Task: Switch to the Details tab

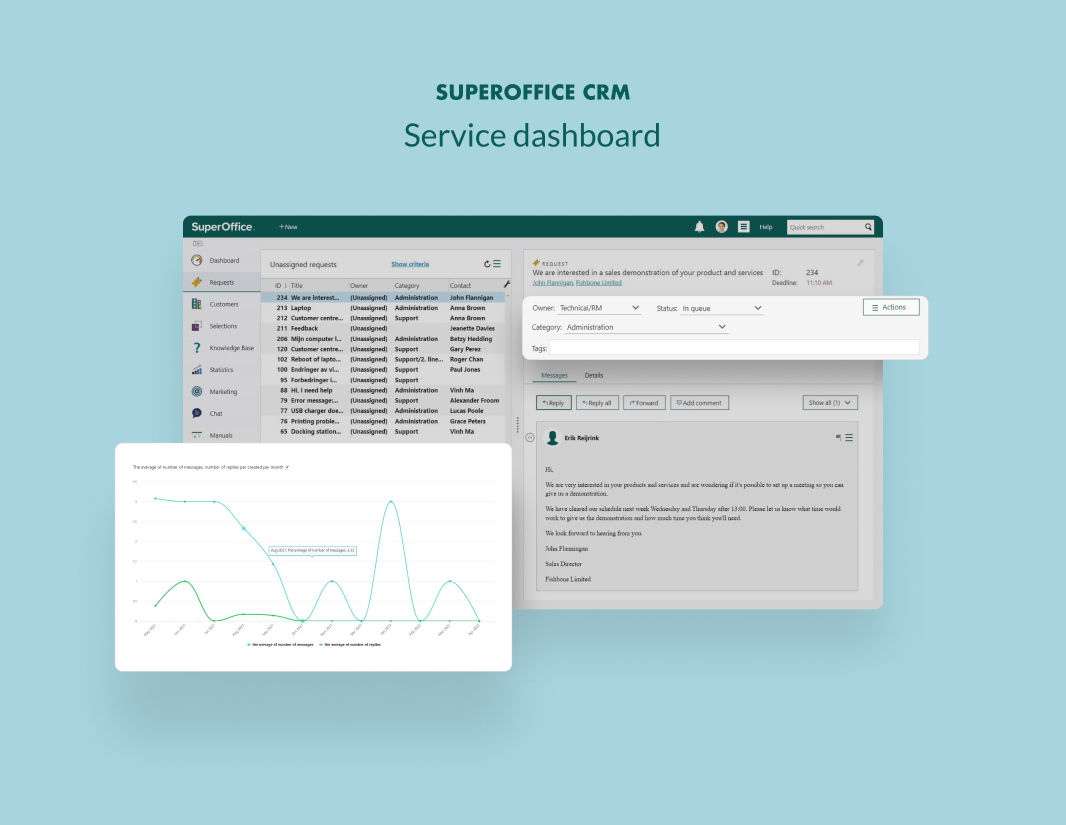Action: coord(594,375)
